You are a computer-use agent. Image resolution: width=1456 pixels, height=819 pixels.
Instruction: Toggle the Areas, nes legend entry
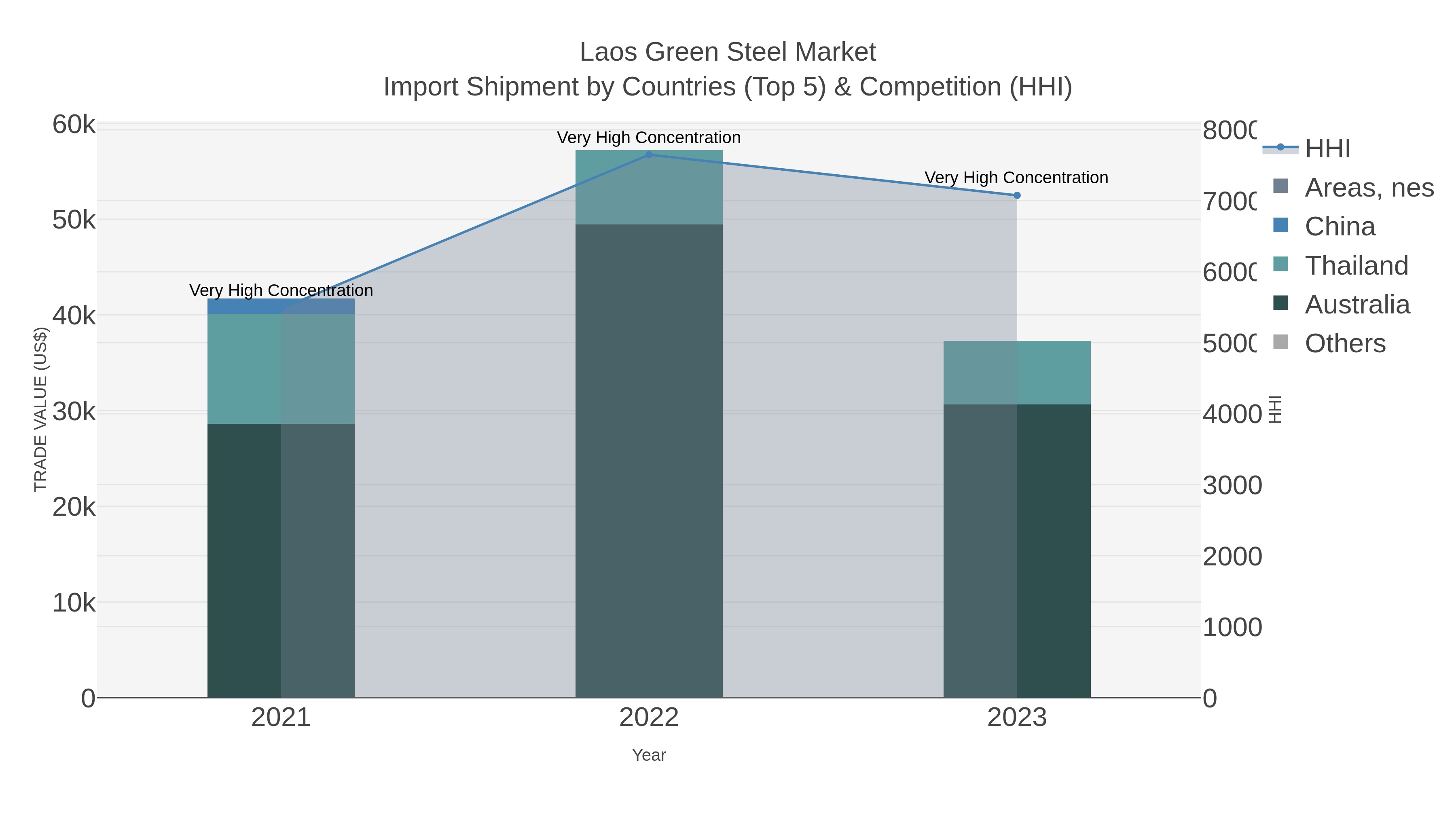pos(1353,187)
